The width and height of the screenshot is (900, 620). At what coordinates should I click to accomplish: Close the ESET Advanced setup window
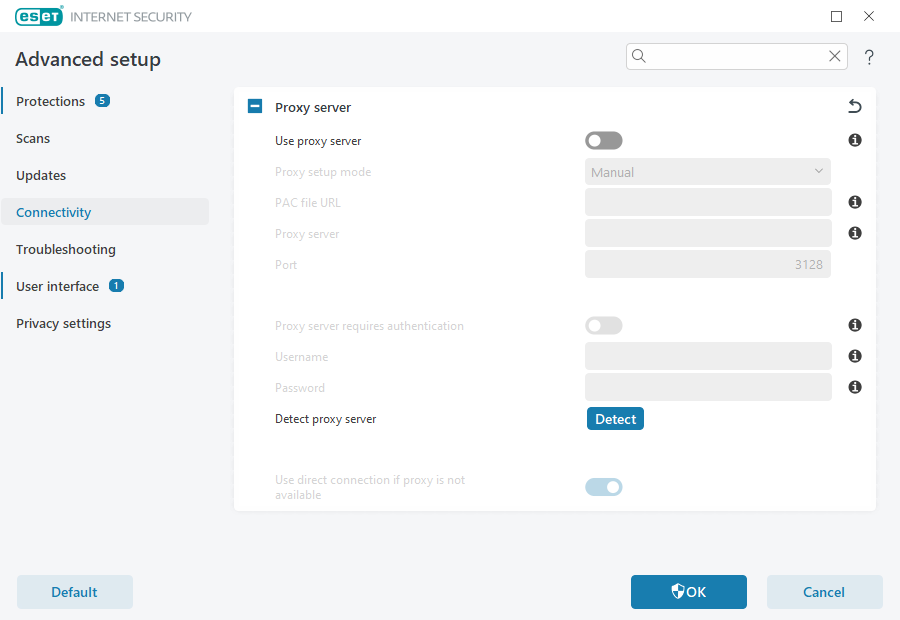click(869, 17)
